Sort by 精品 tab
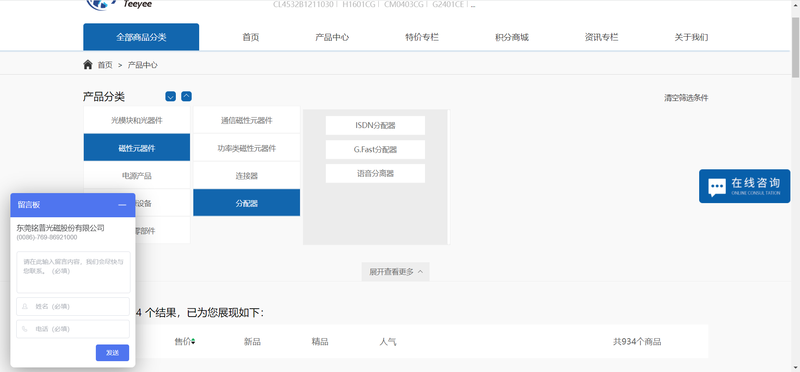Screen dimensions: 800x372 pos(320,342)
